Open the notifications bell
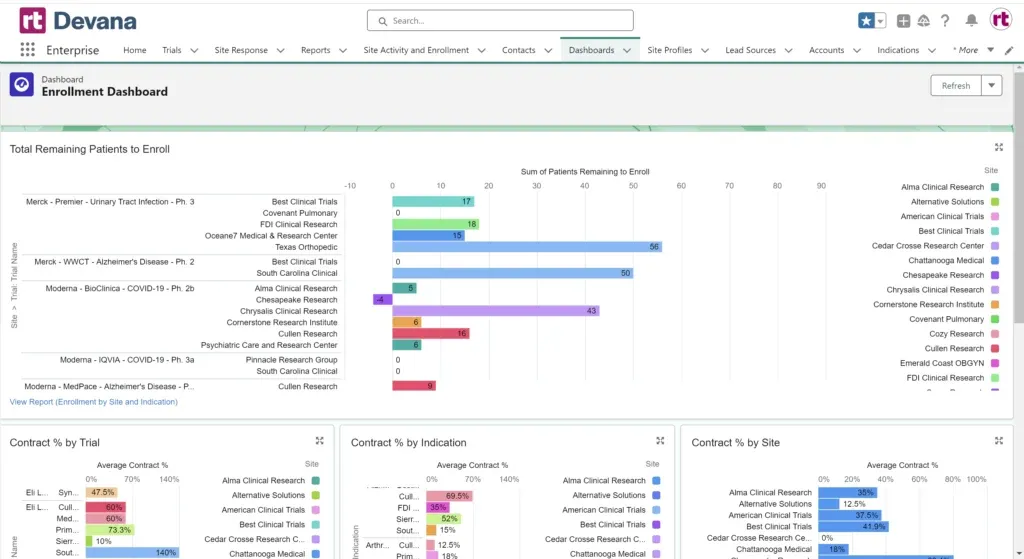 click(x=972, y=21)
